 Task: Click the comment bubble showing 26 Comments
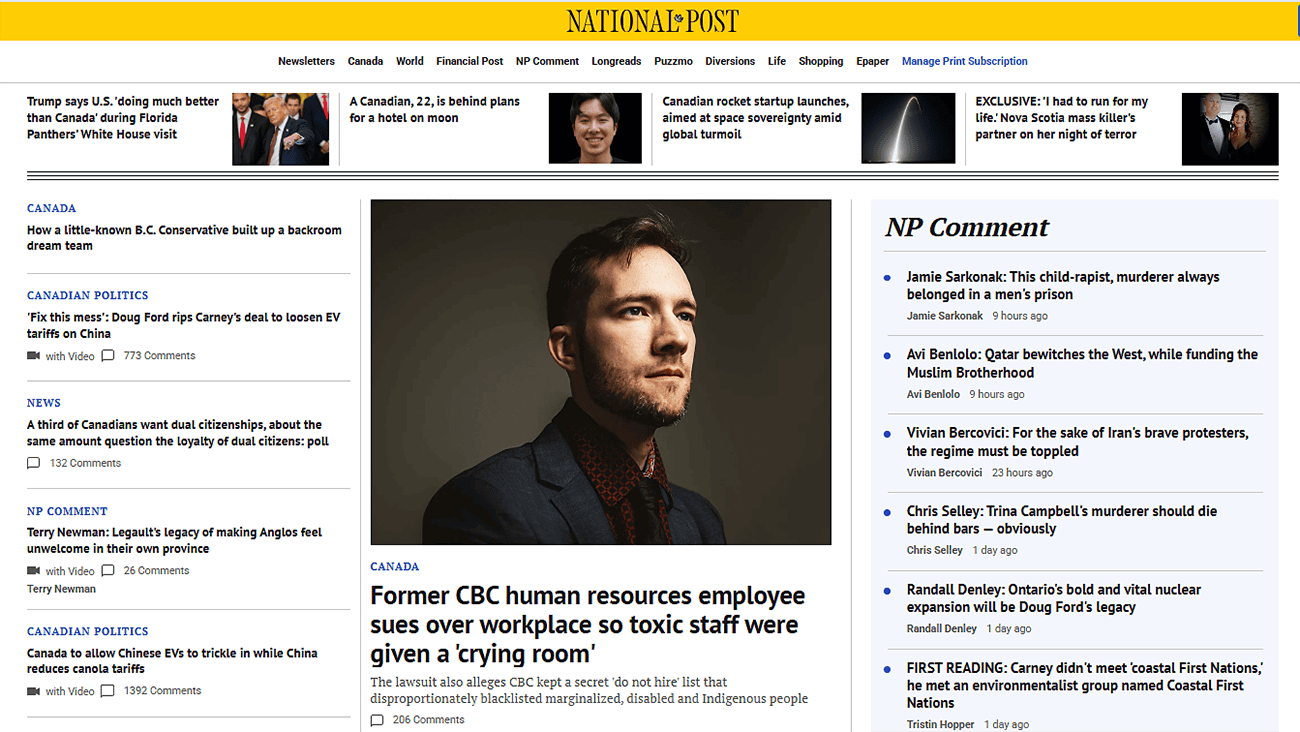[x=110, y=570]
